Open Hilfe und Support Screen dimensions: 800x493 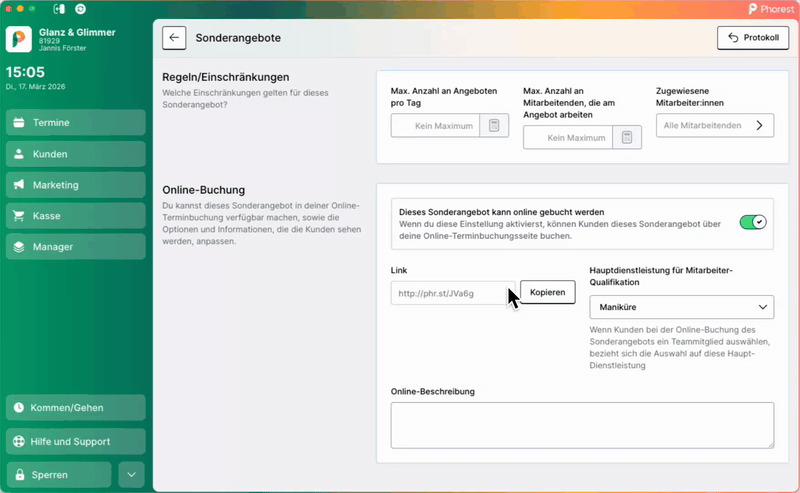[x=76, y=441]
